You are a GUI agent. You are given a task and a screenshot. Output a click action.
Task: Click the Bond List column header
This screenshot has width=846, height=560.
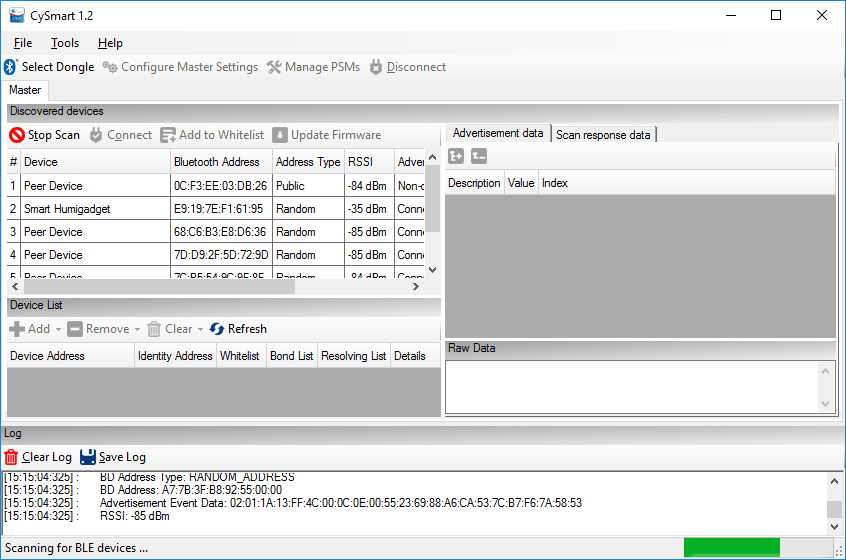click(x=291, y=356)
